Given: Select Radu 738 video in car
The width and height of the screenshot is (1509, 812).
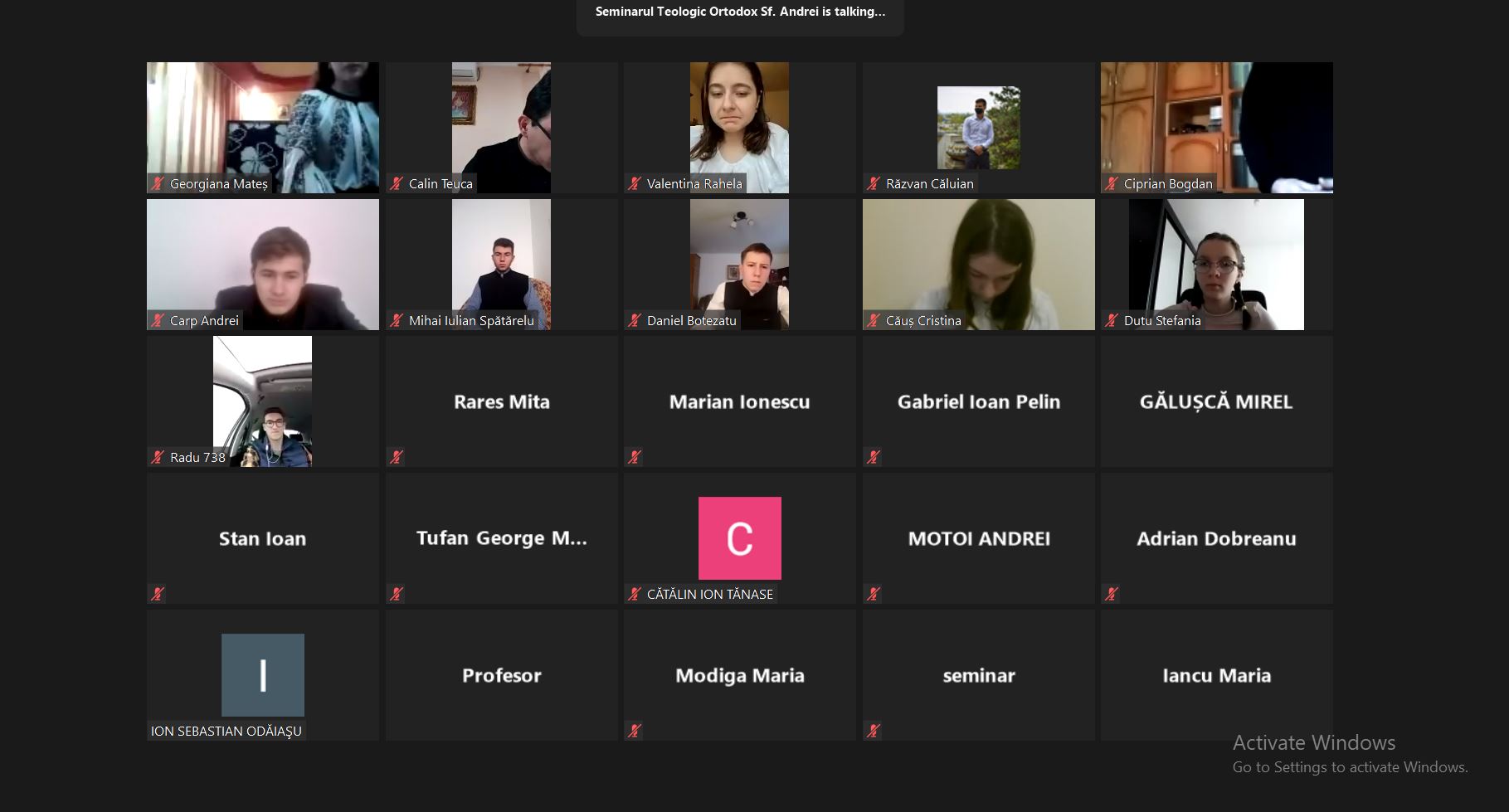Looking at the screenshot, I should tap(263, 401).
